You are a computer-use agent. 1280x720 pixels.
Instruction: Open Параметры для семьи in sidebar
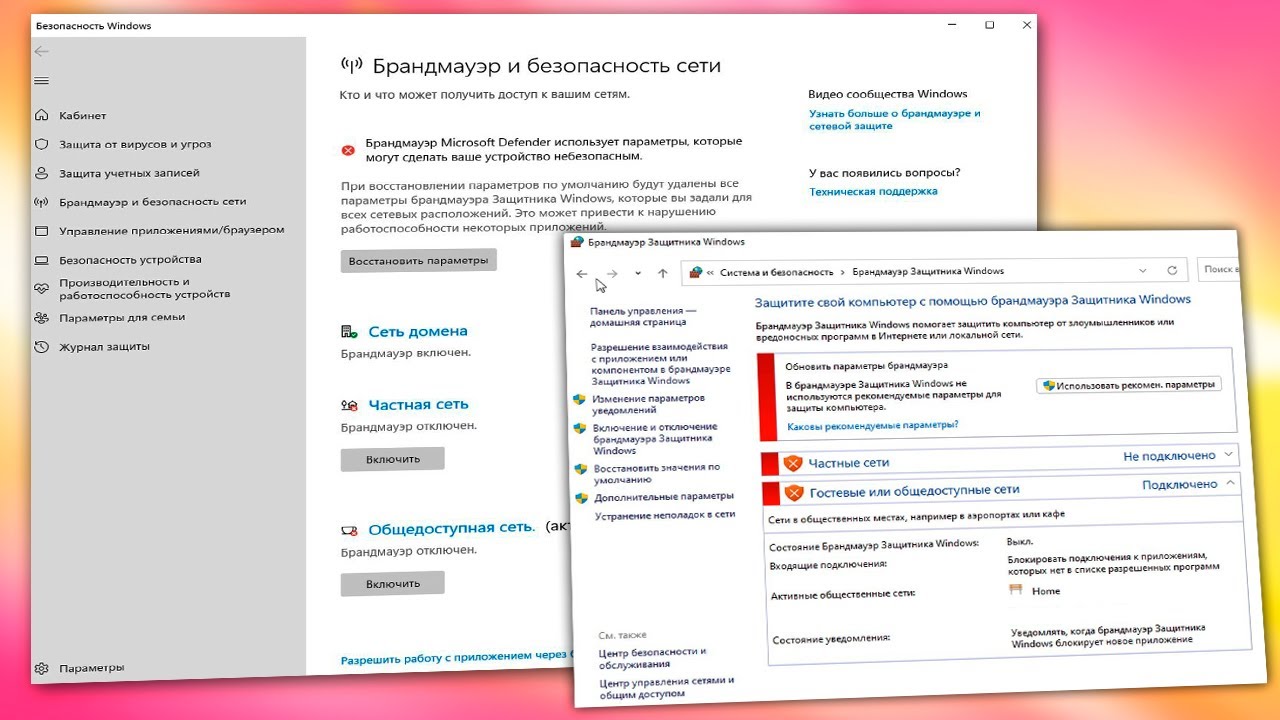coord(122,318)
